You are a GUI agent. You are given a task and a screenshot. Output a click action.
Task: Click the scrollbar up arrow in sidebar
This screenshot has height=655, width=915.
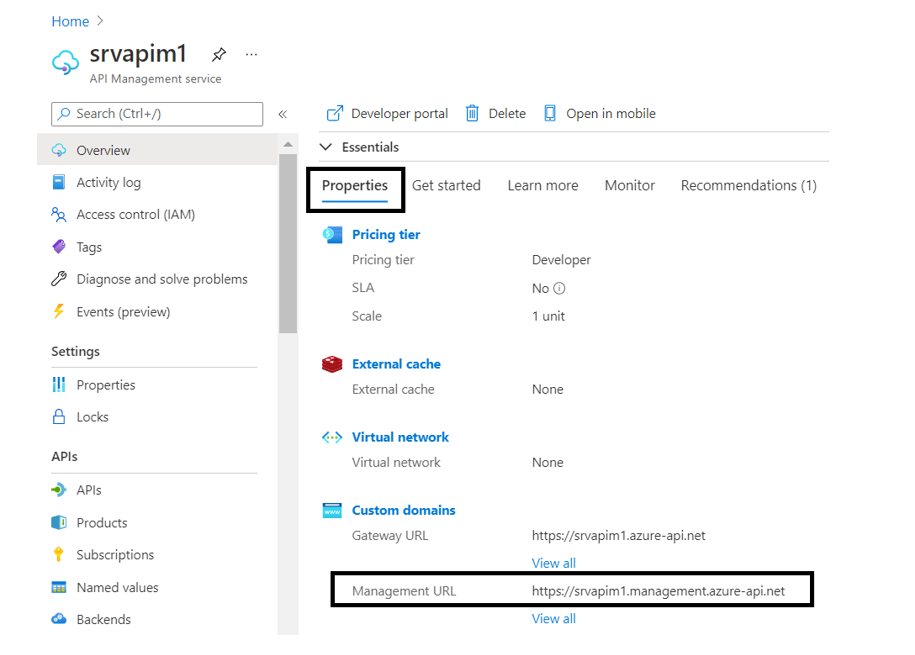click(288, 144)
